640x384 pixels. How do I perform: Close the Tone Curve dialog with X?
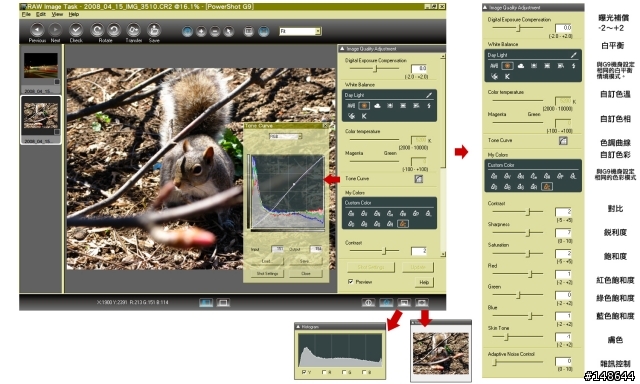tap(325, 126)
